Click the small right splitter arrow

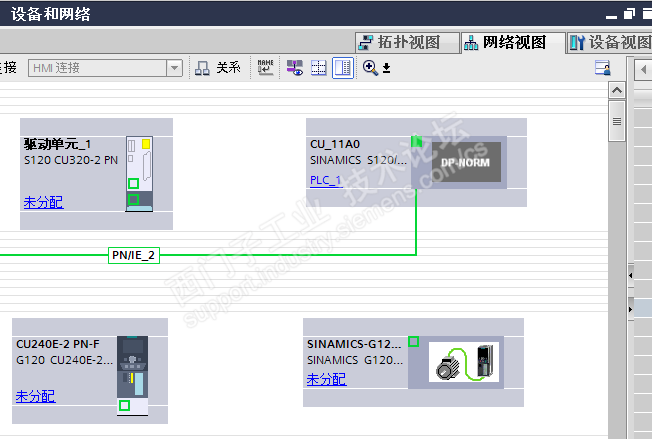pos(631,309)
